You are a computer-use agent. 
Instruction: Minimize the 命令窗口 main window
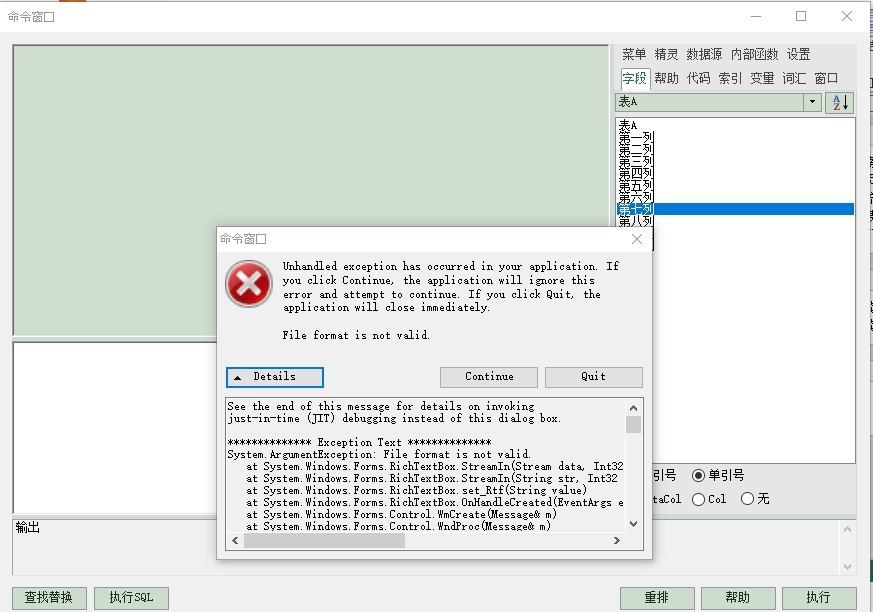point(756,16)
